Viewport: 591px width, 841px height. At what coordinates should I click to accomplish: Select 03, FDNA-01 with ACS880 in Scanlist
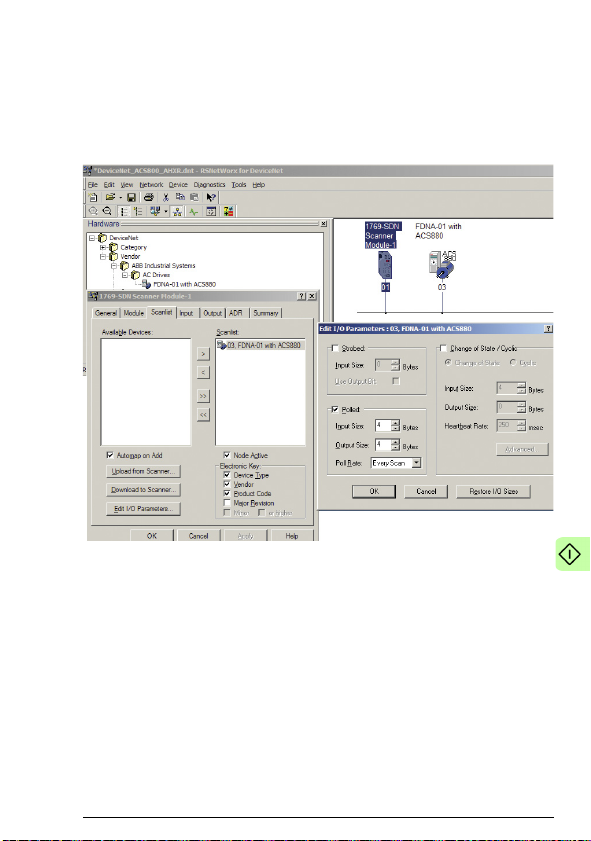point(260,345)
